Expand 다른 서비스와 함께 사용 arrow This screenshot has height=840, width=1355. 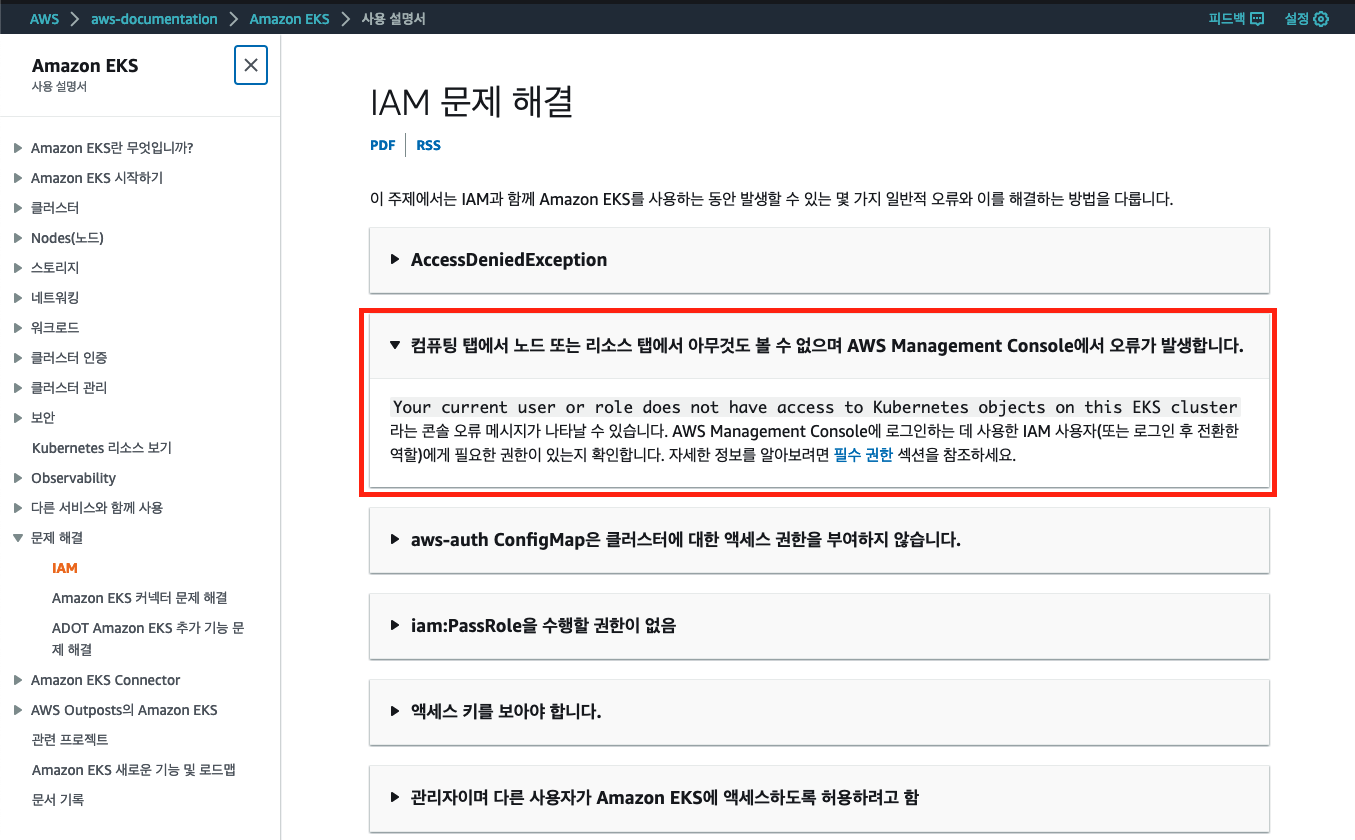tap(18, 508)
